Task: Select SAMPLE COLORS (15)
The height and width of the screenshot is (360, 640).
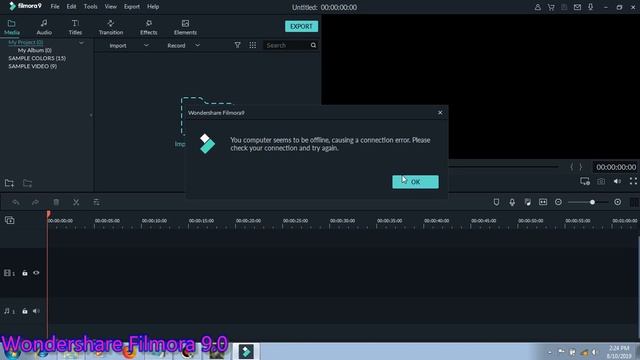Action: 37,58
